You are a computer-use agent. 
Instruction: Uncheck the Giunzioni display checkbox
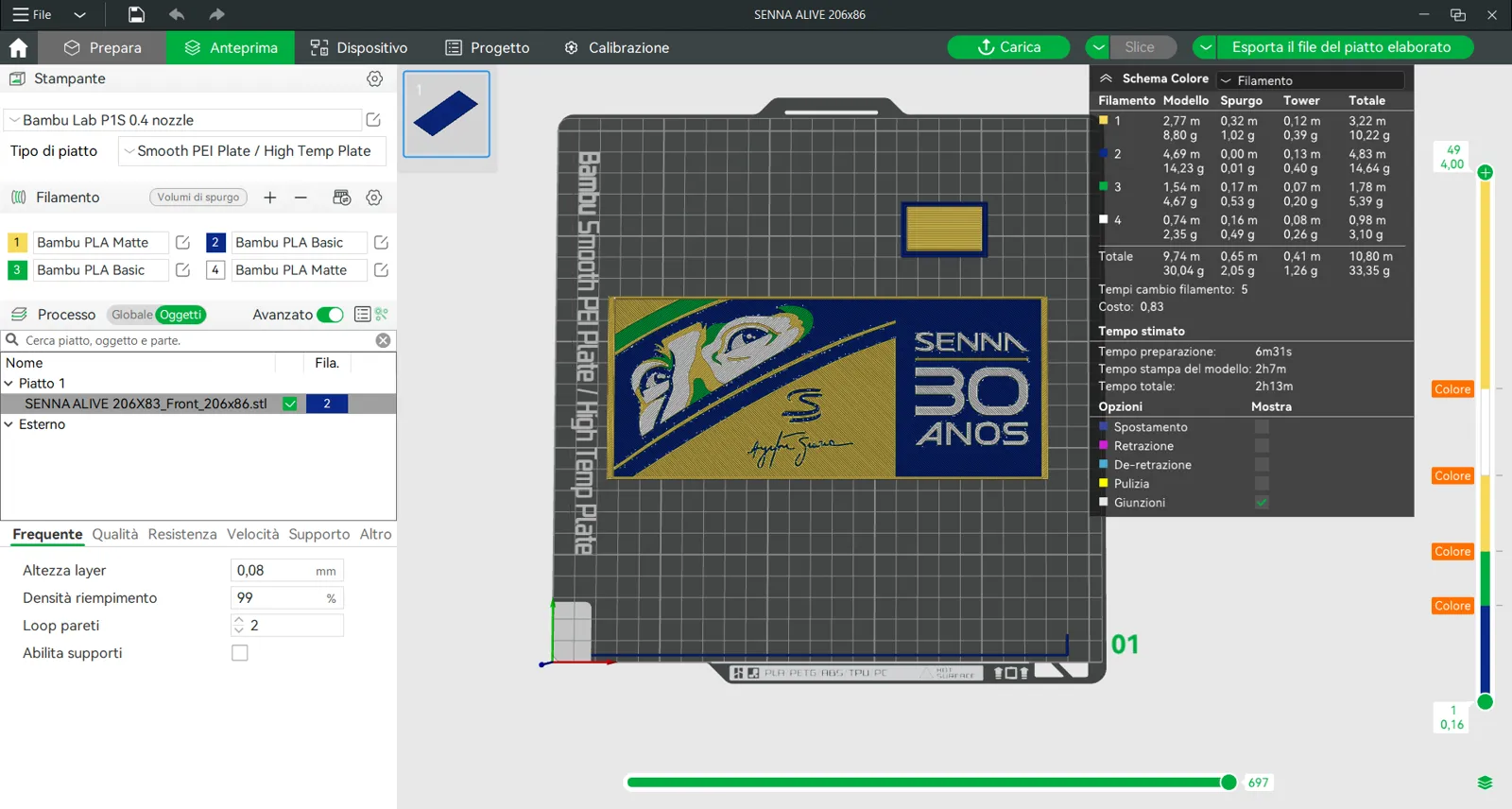click(1262, 503)
